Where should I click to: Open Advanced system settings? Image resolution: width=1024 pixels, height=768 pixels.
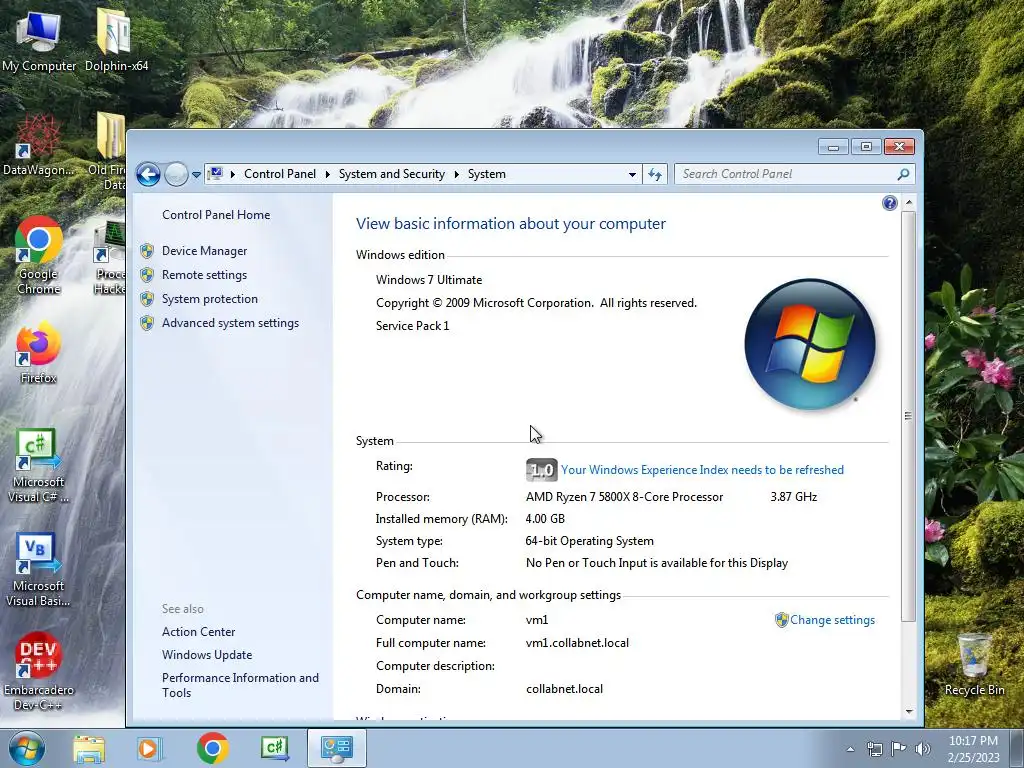231,323
